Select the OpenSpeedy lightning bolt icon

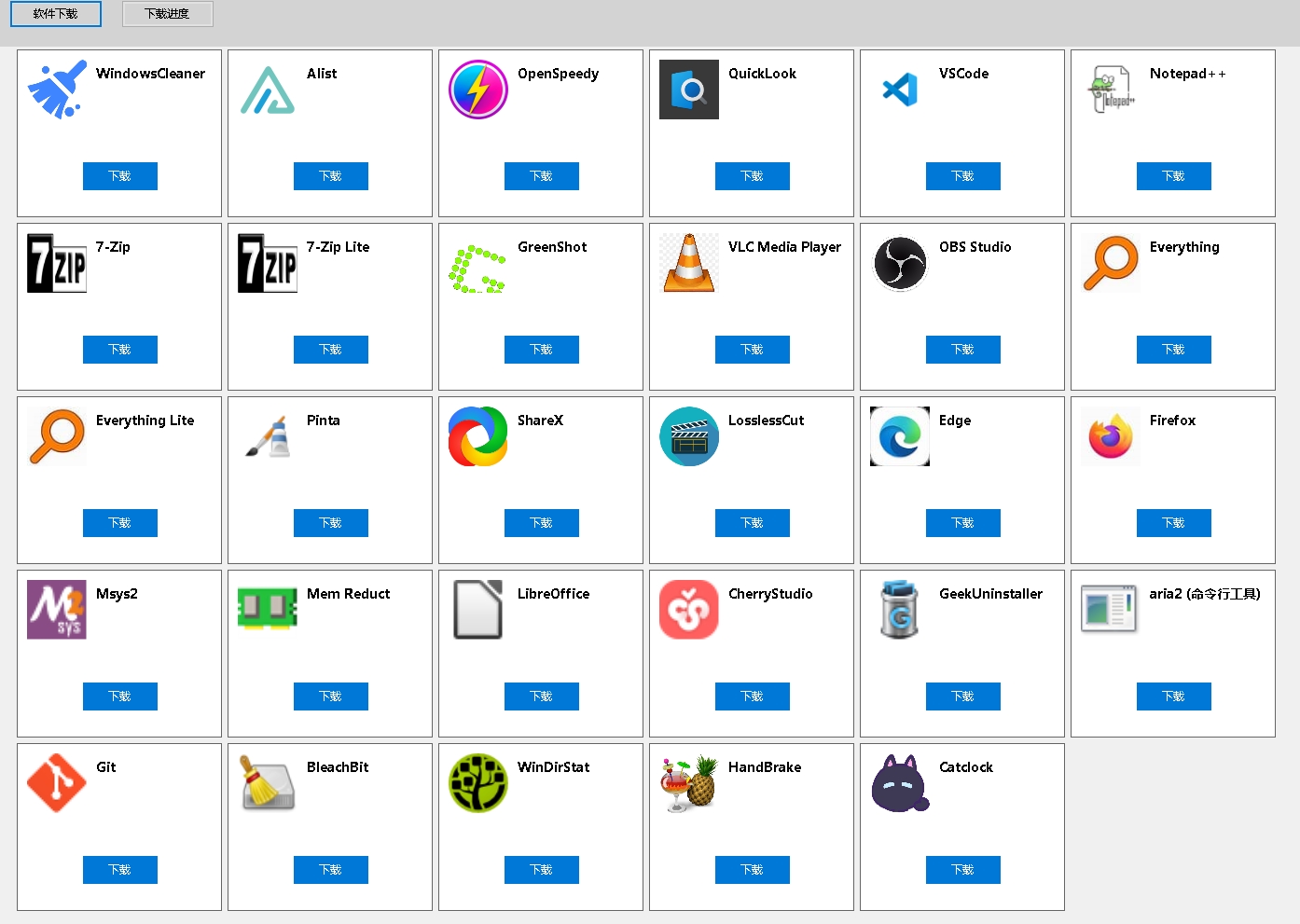click(x=478, y=90)
